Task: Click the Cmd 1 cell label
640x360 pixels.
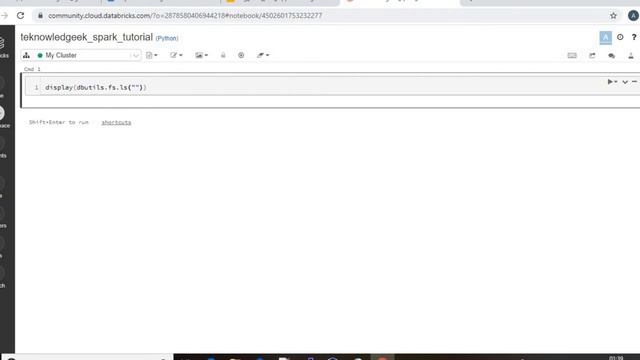Action: coord(32,69)
